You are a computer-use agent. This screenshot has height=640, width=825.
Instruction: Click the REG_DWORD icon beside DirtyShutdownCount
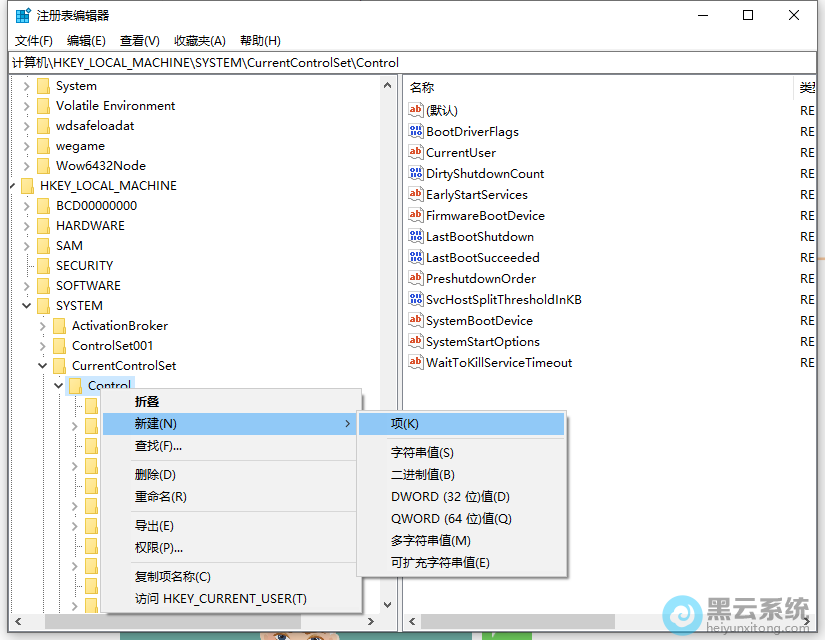click(416, 173)
